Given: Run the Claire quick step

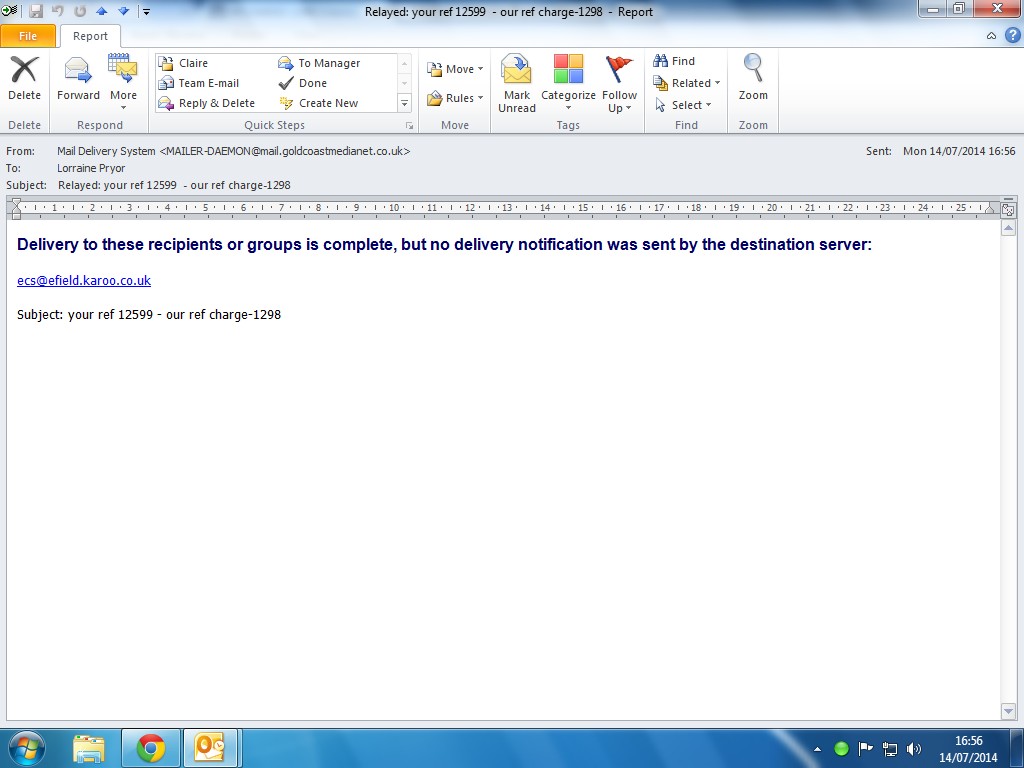Looking at the screenshot, I should (x=184, y=63).
